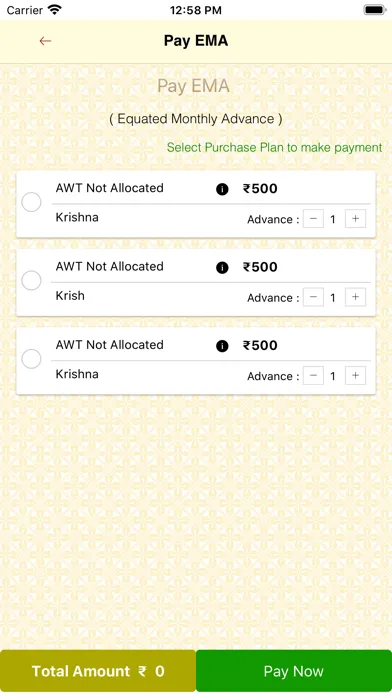Image resolution: width=392 pixels, height=696 pixels.
Task: Open info icon for the Krish plan
Action: click(222, 268)
